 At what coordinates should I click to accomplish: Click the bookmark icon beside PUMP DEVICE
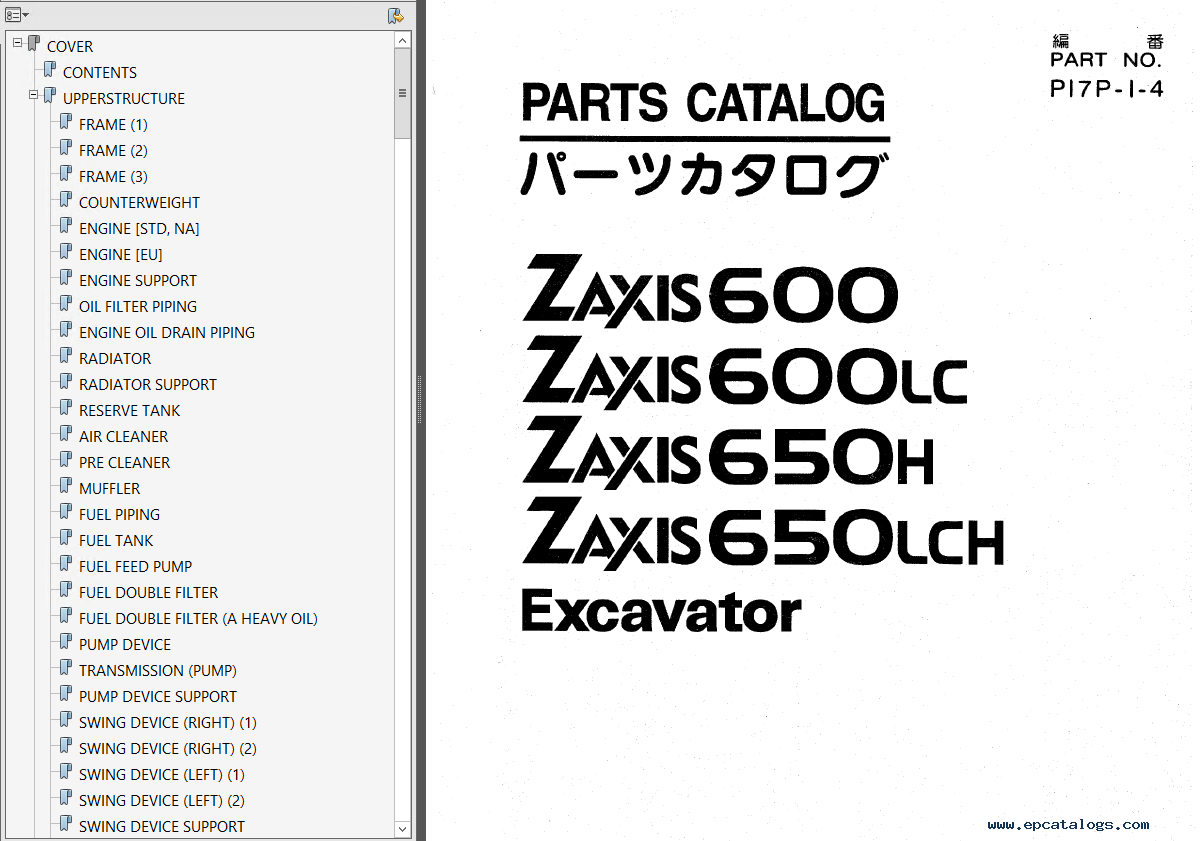point(66,643)
